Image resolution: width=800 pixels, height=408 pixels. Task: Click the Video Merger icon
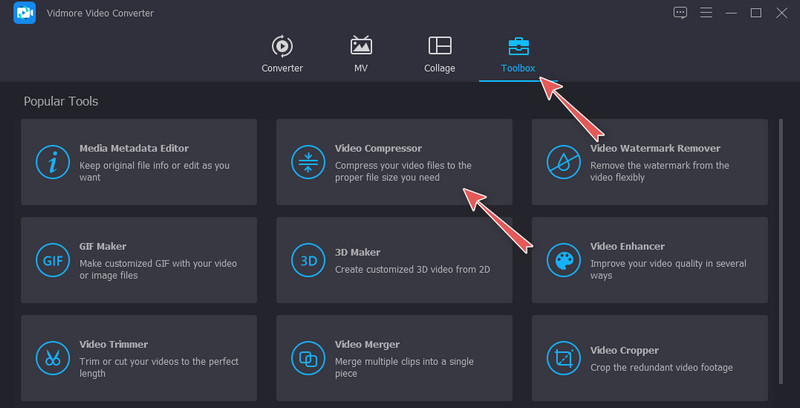tap(306, 358)
